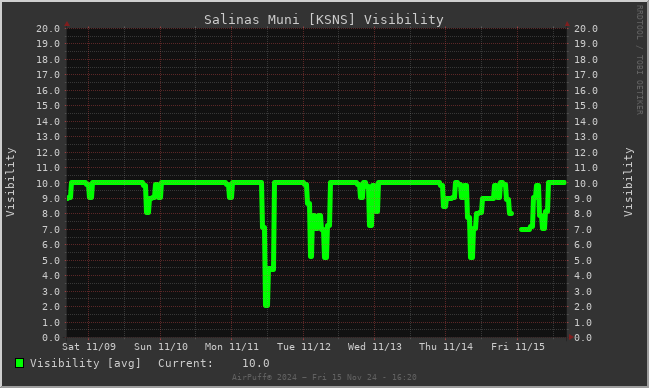649x388 pixels.
Task: Click the green Visibility legend swatch
Action: 19,363
